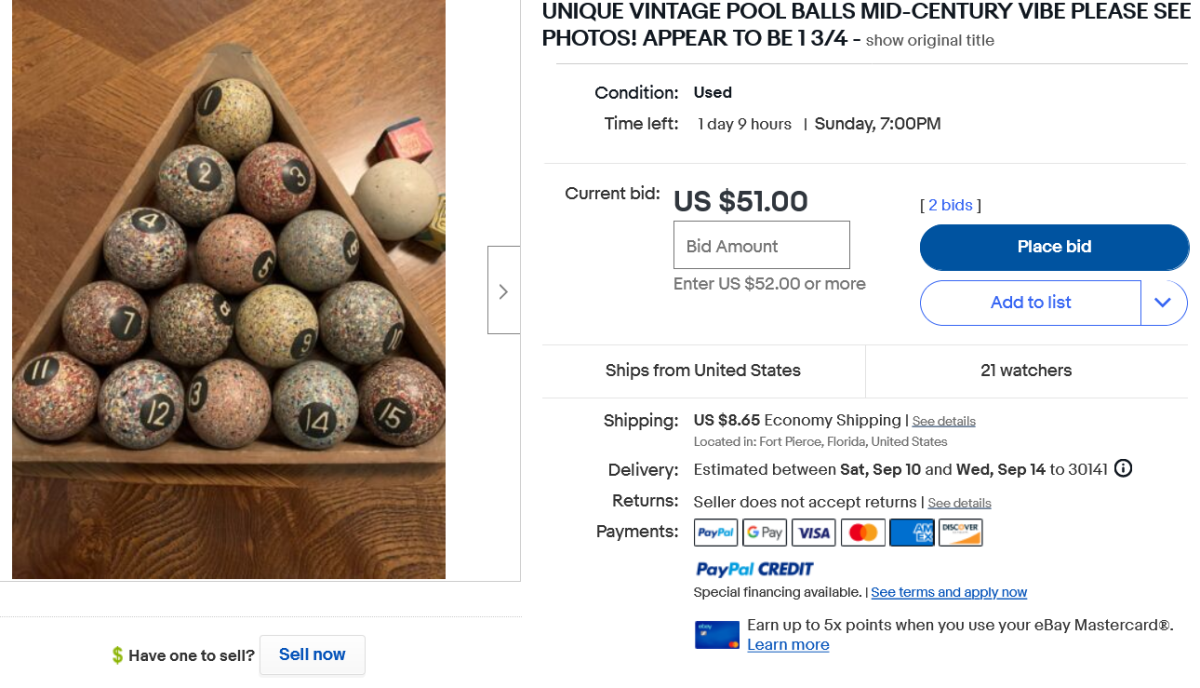Show next photo with gallery arrow
This screenshot has height=688, width=1200.
coord(503,291)
